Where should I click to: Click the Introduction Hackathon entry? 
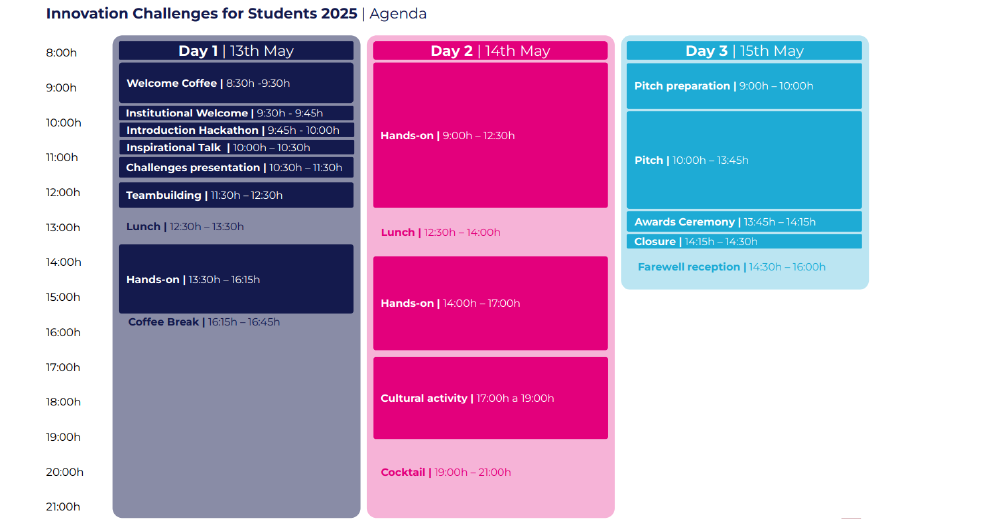(236, 130)
